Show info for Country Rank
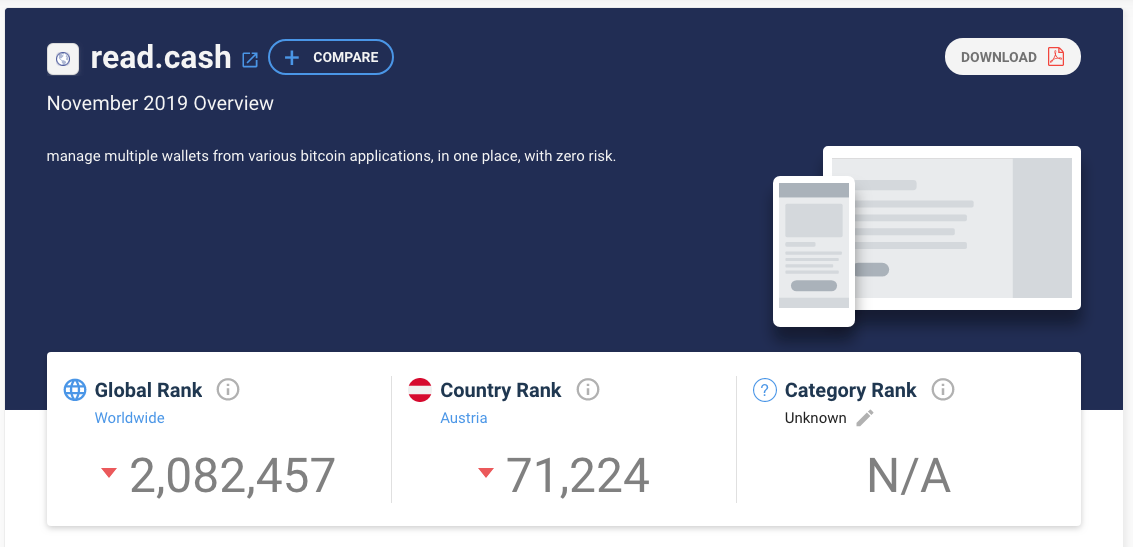Screen dimensions: 1133x547 pos(588,389)
